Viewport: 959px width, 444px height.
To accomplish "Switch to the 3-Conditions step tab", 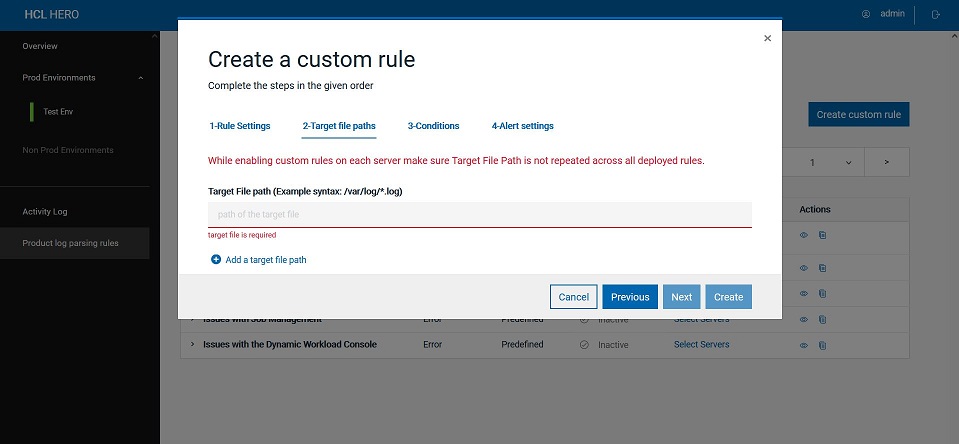I will pos(433,126).
